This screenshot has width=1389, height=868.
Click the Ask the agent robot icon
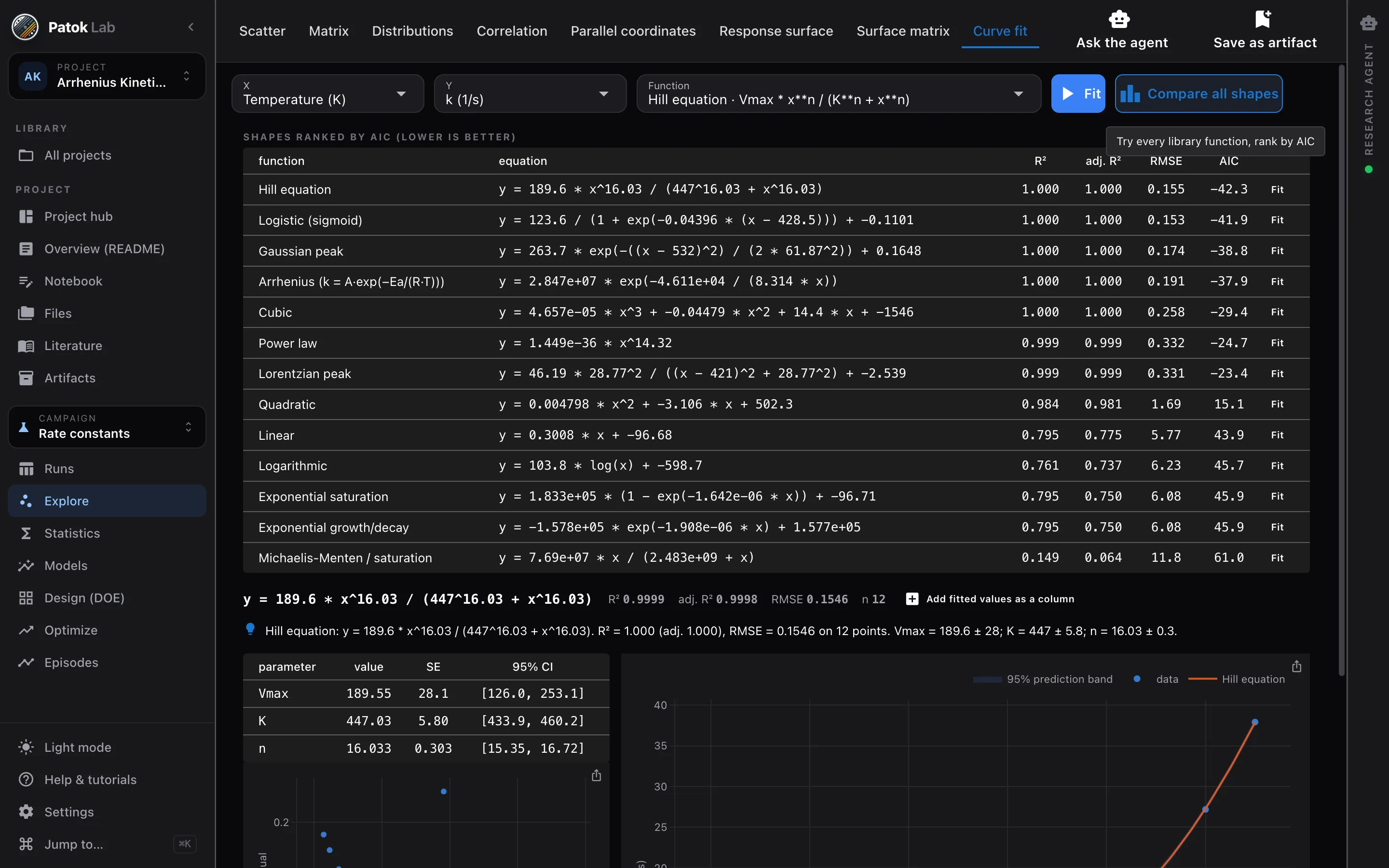click(1119, 19)
